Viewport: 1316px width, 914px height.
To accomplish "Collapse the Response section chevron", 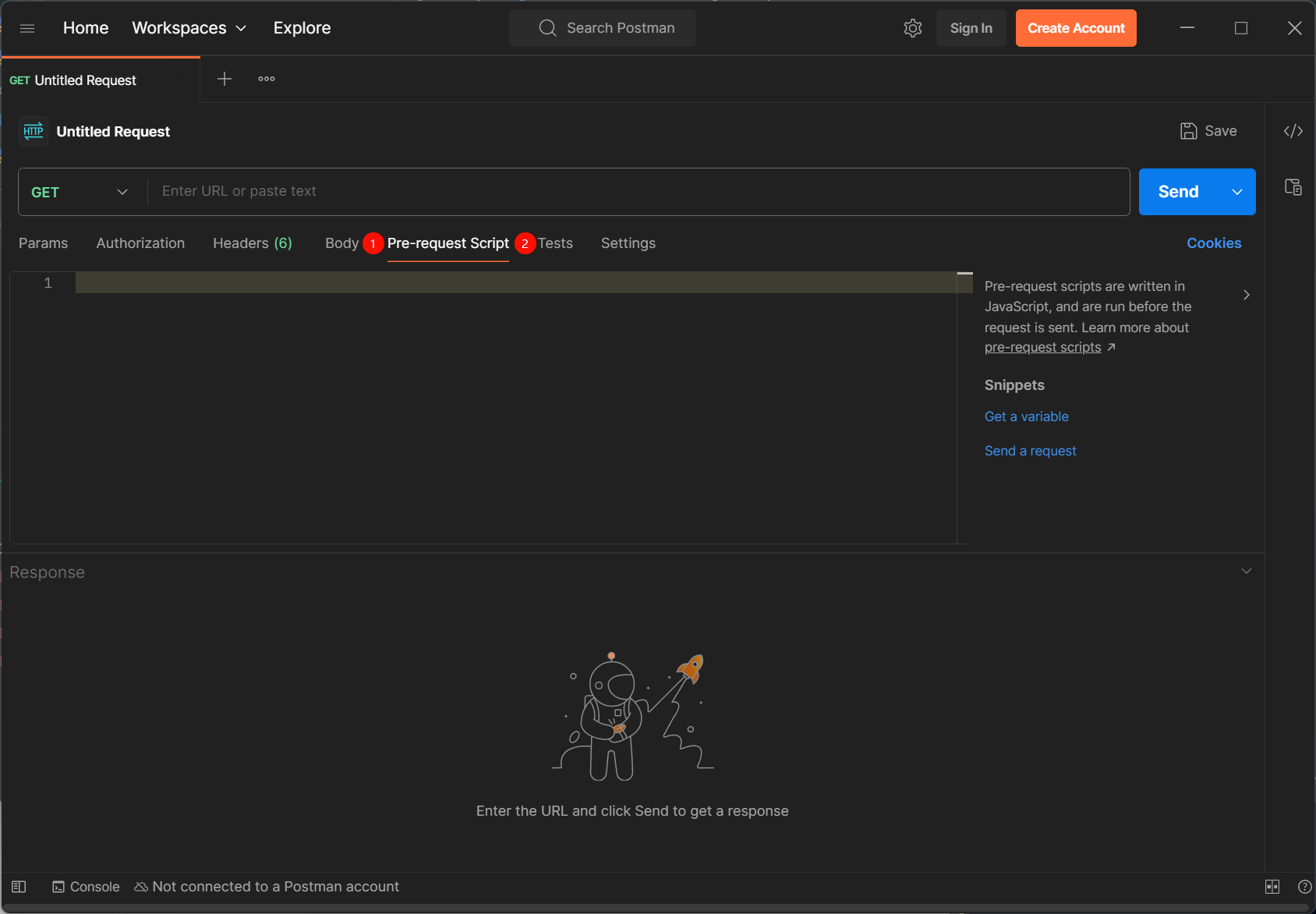I will pyautogui.click(x=1247, y=571).
